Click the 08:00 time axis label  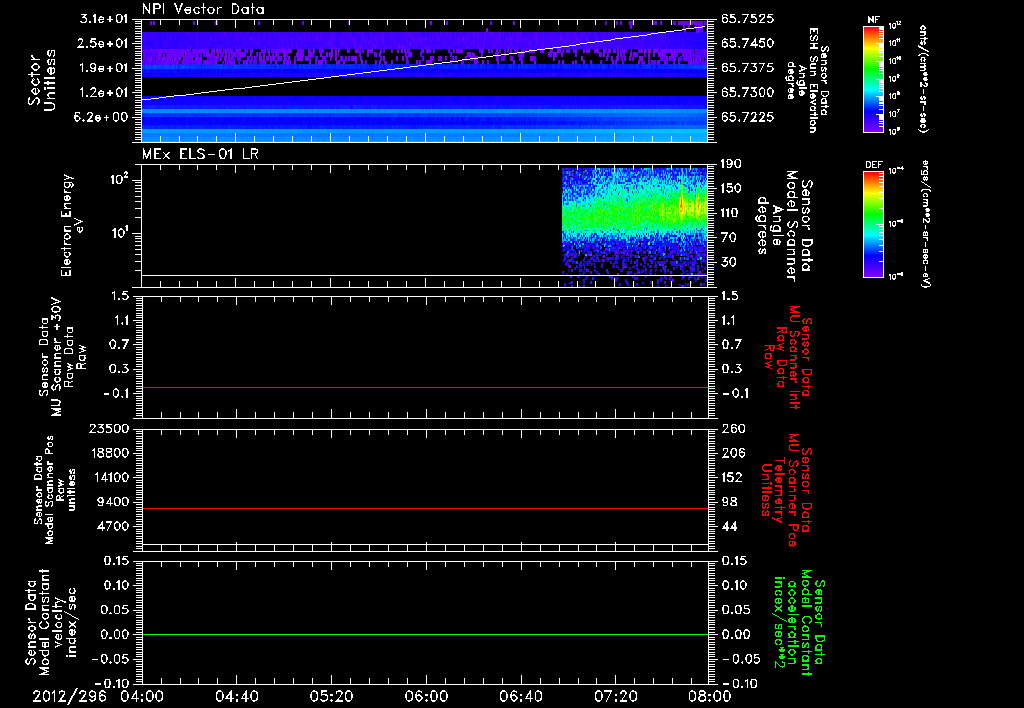tap(710, 696)
